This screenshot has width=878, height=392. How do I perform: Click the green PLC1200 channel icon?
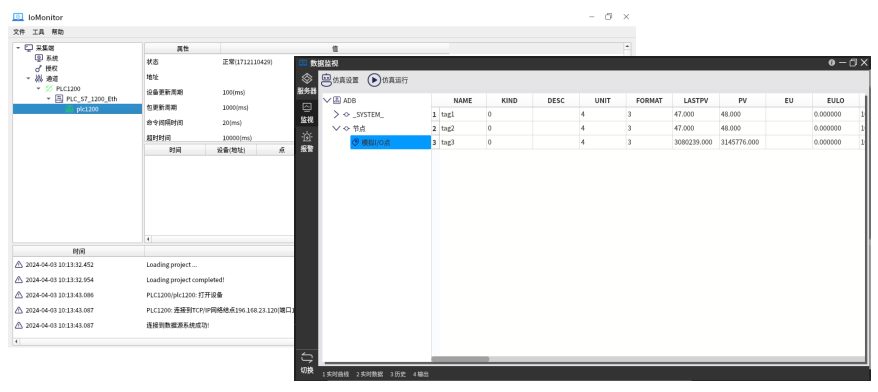click(49, 88)
